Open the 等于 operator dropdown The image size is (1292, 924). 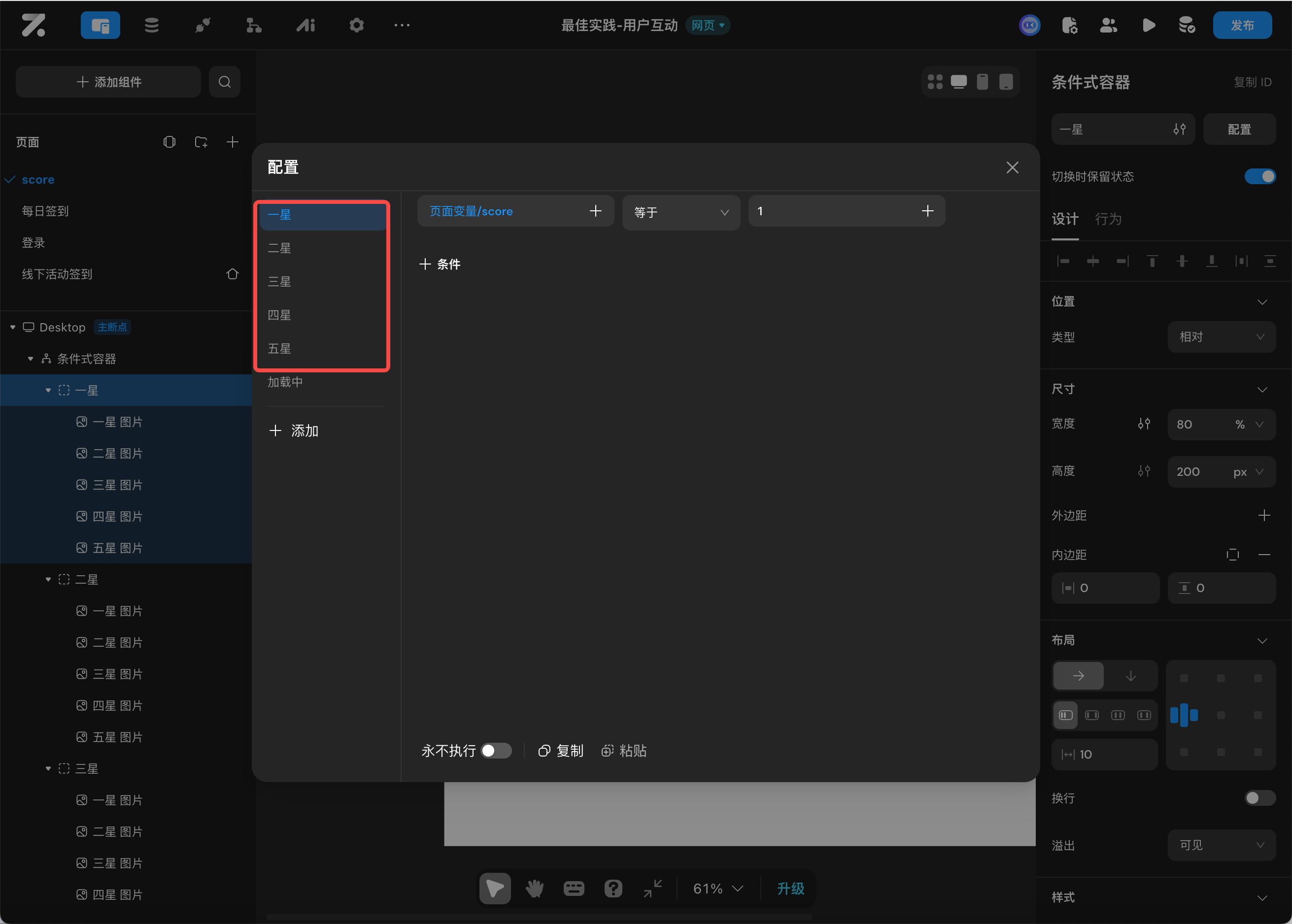click(x=680, y=212)
